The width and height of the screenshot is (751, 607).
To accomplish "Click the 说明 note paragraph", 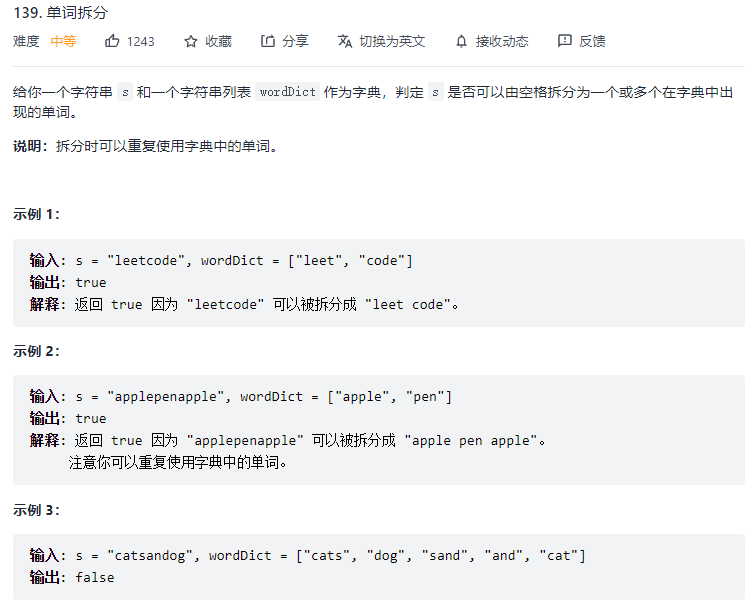I will pyautogui.click(x=145, y=146).
